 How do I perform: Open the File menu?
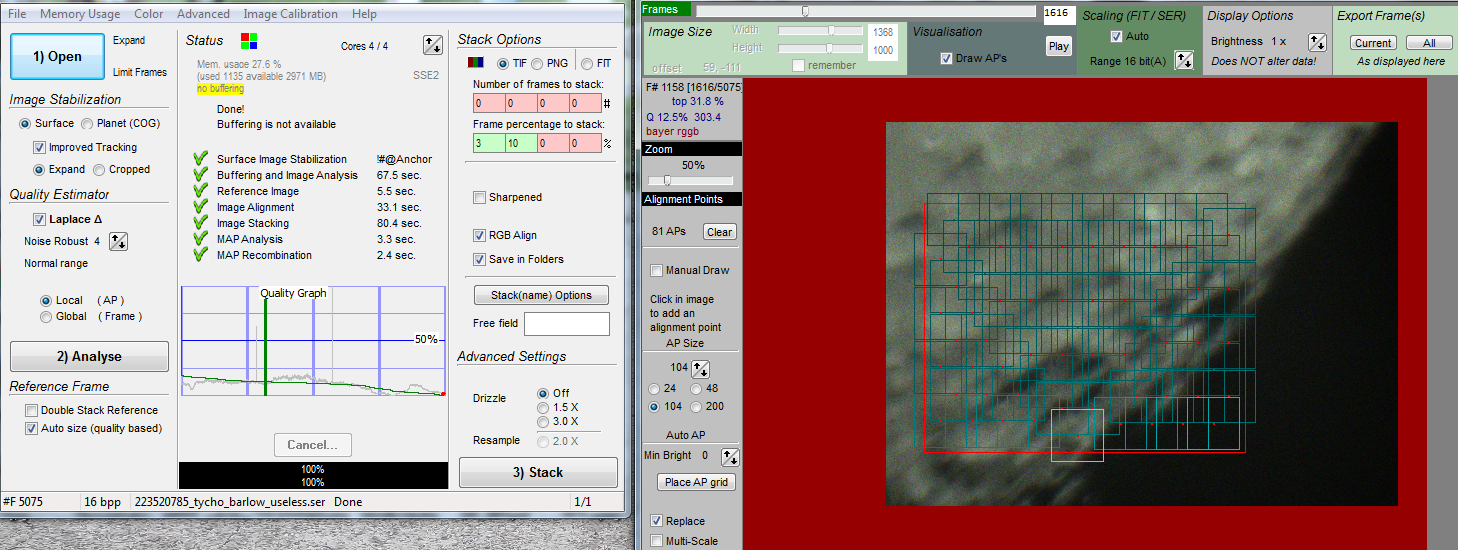[18, 14]
